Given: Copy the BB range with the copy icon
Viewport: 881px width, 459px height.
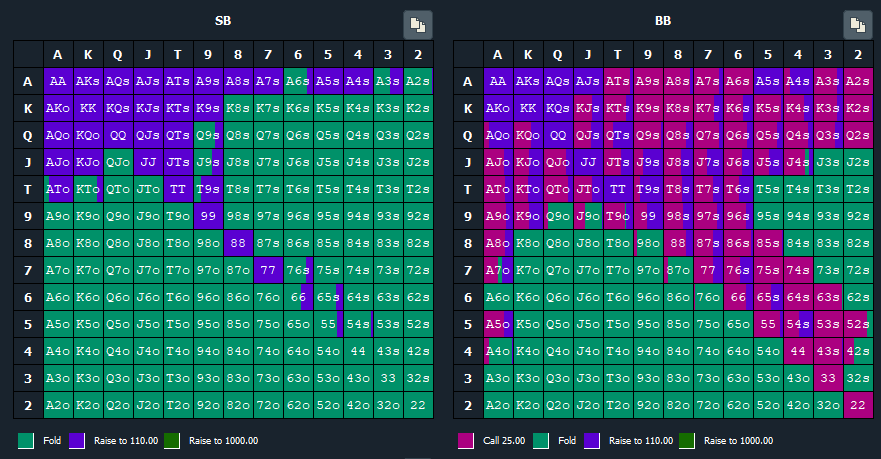Looking at the screenshot, I should [x=857, y=25].
